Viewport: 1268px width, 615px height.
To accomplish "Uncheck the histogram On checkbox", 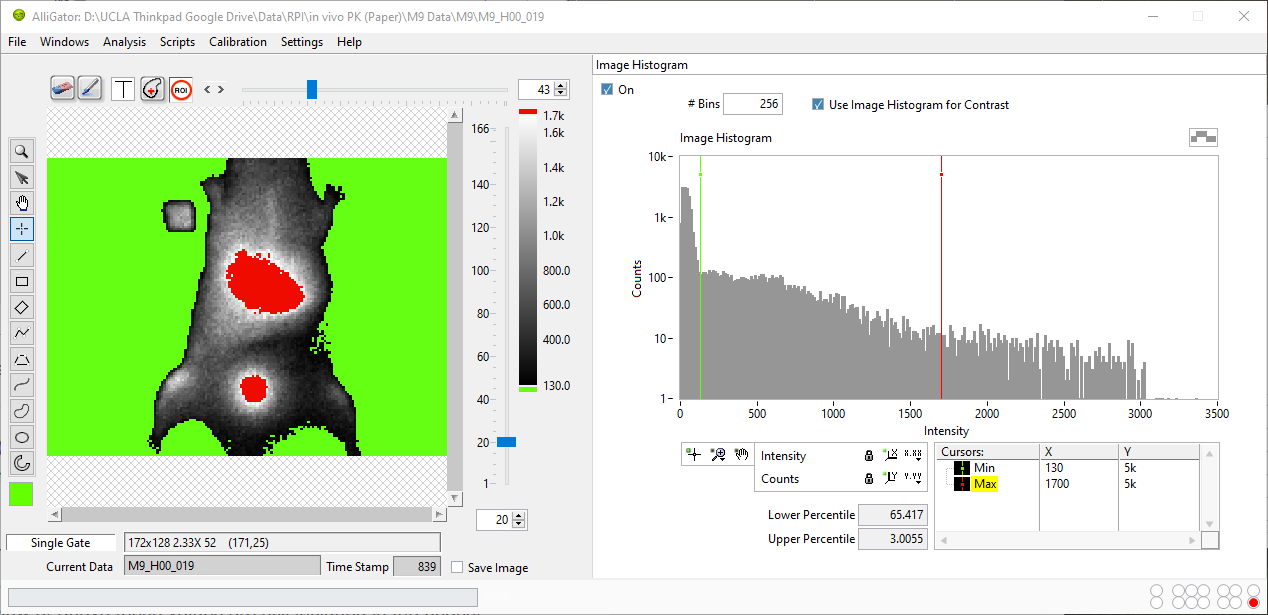I will pos(607,89).
